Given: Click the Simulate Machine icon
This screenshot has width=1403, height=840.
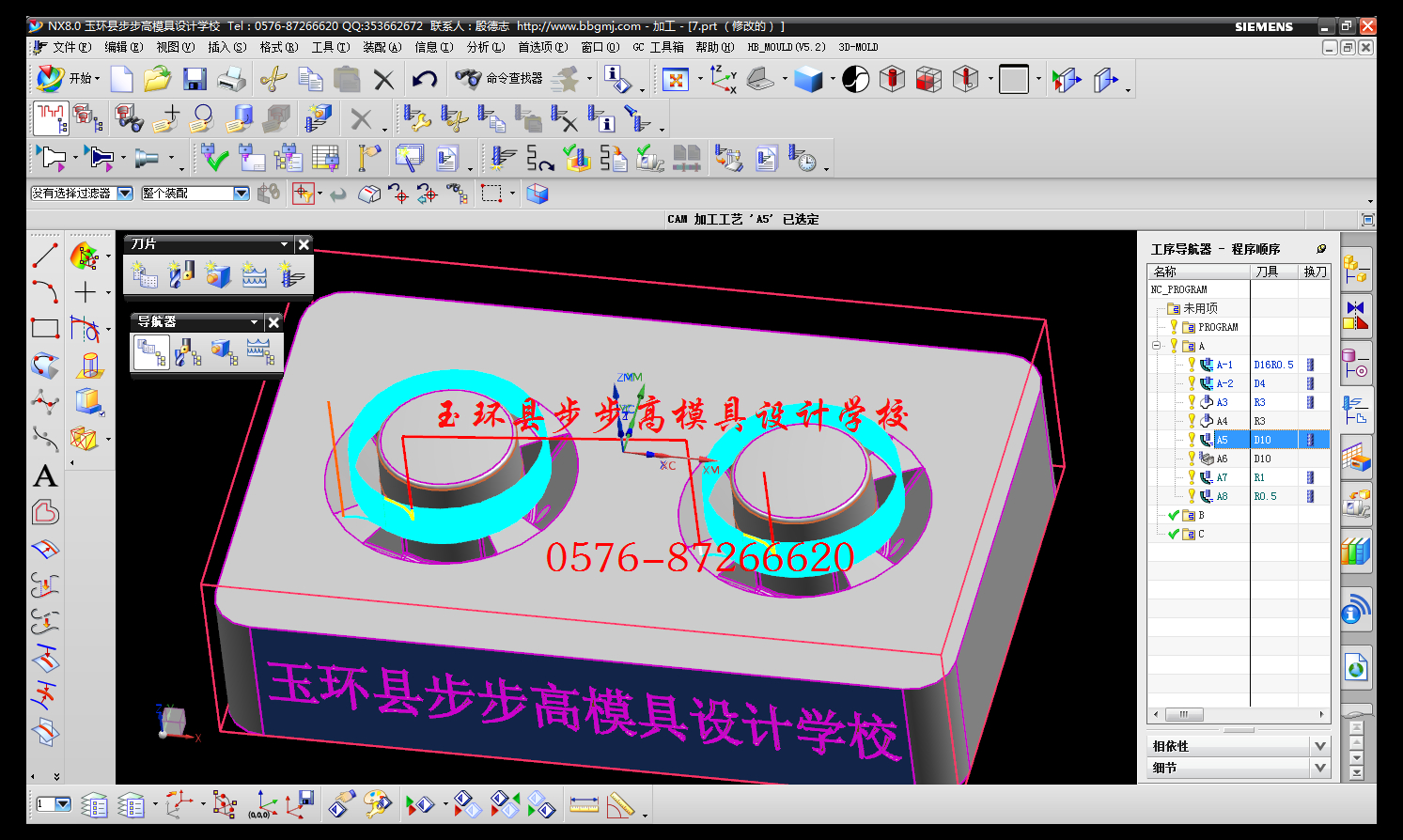Looking at the screenshot, I should pyautogui.click(x=650, y=158).
